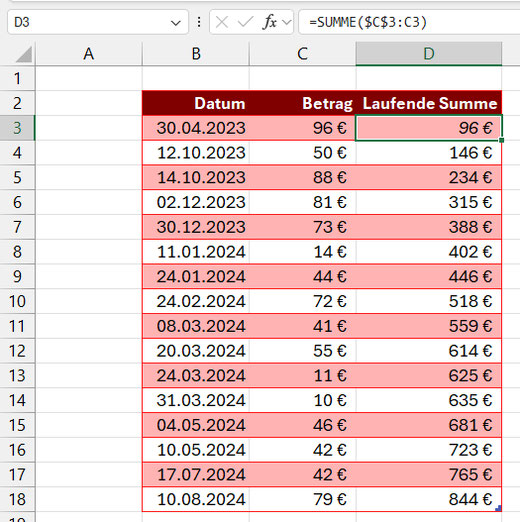Click the Betrag header cell
Screen dimensions: 520x522
(x=302, y=103)
